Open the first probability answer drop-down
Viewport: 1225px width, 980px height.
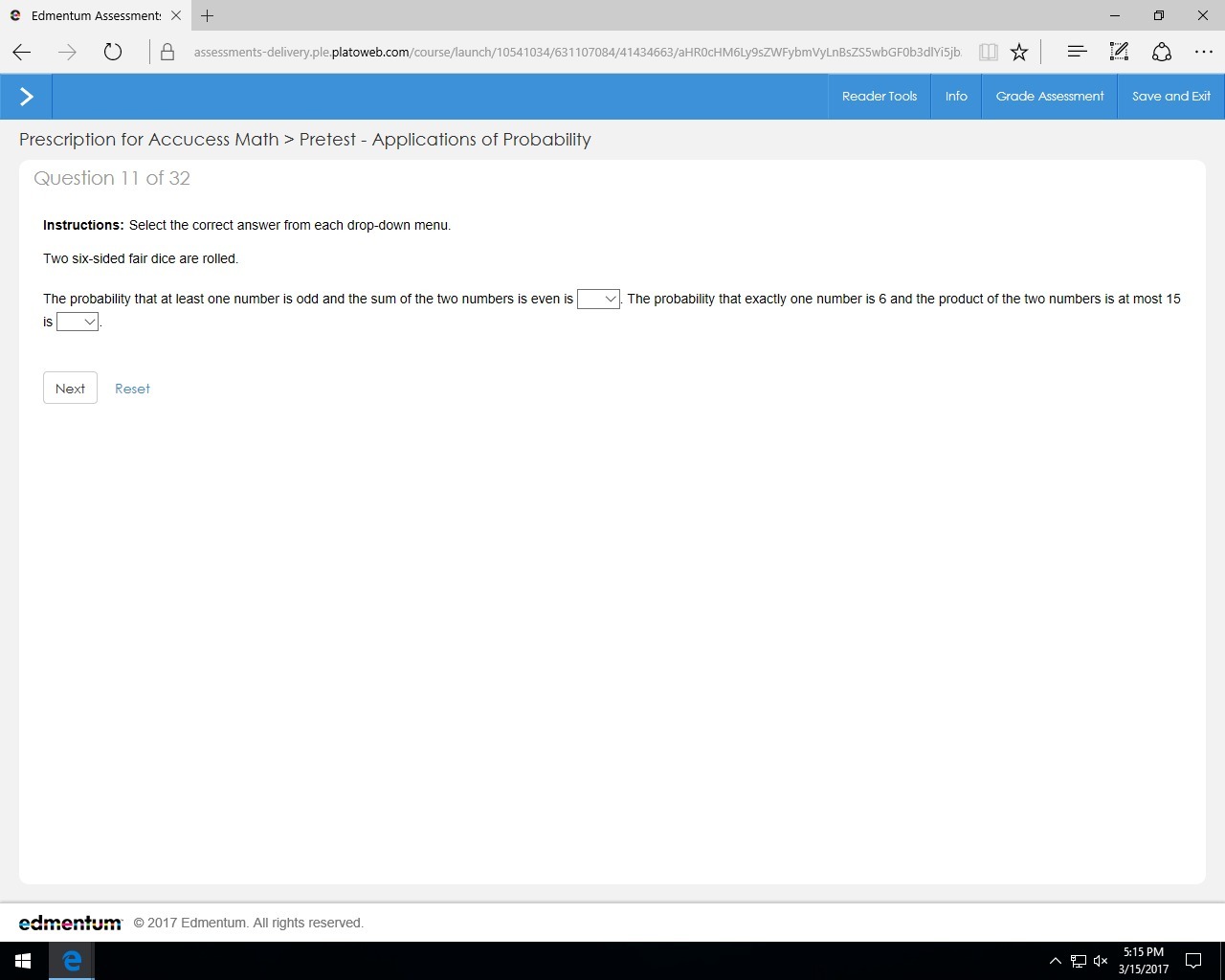(x=598, y=300)
